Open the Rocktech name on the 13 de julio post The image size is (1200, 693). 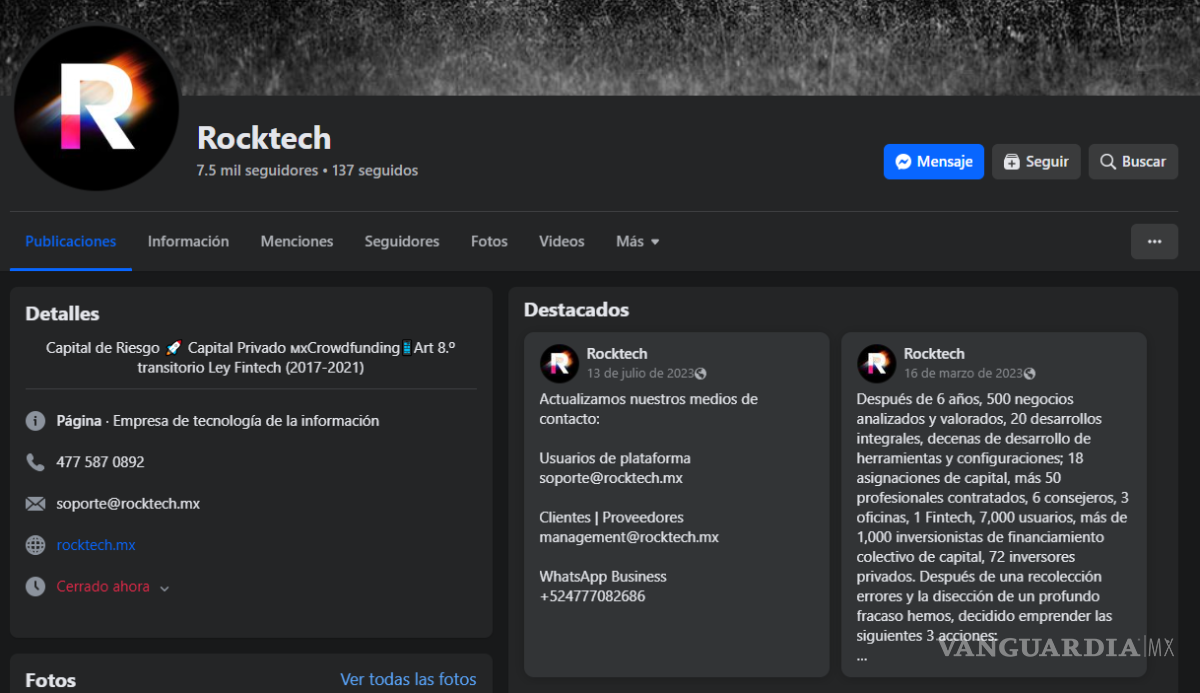[617, 353]
